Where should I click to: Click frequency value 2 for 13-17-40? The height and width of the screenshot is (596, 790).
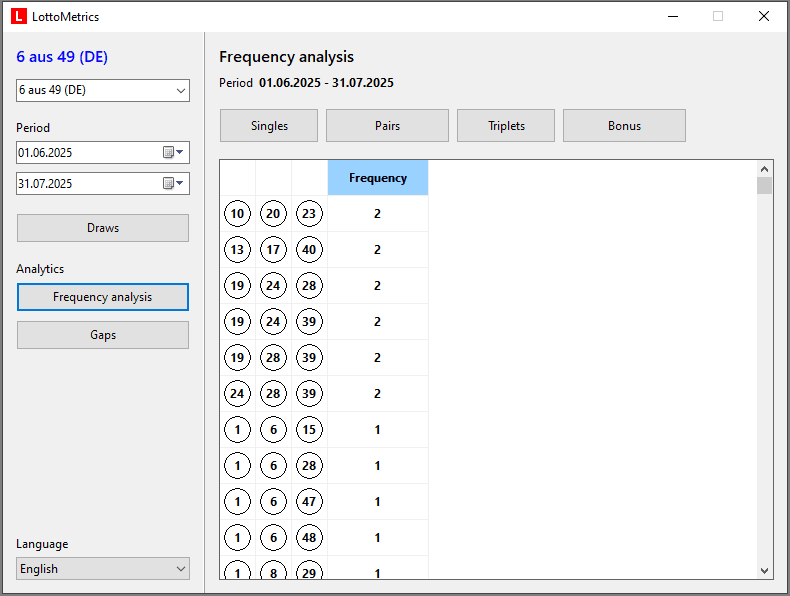click(377, 249)
